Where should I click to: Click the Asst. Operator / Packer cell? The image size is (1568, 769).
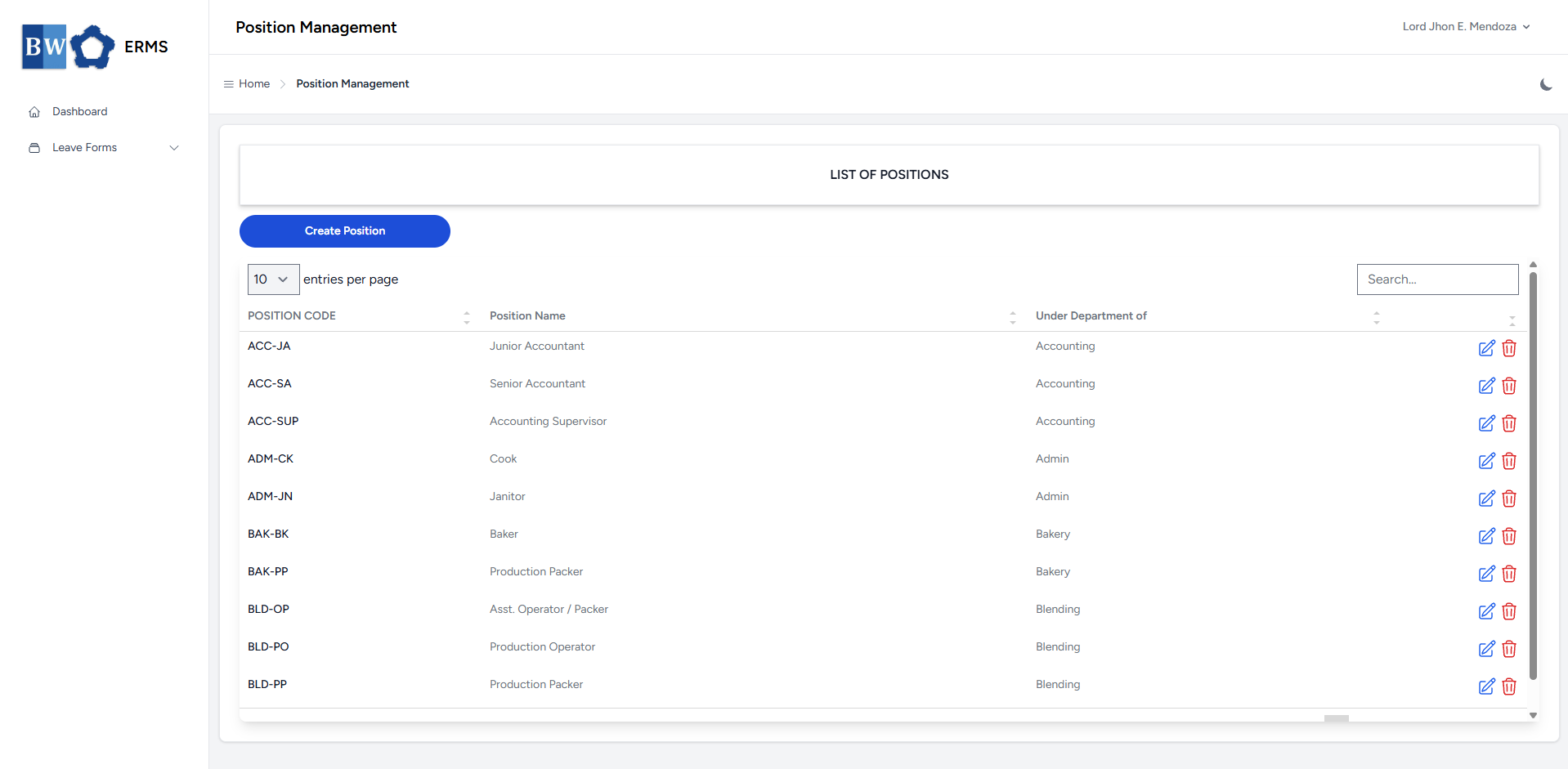click(549, 610)
